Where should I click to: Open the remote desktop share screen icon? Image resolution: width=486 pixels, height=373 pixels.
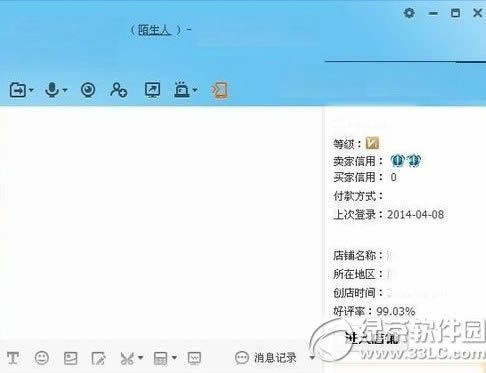(x=152, y=90)
